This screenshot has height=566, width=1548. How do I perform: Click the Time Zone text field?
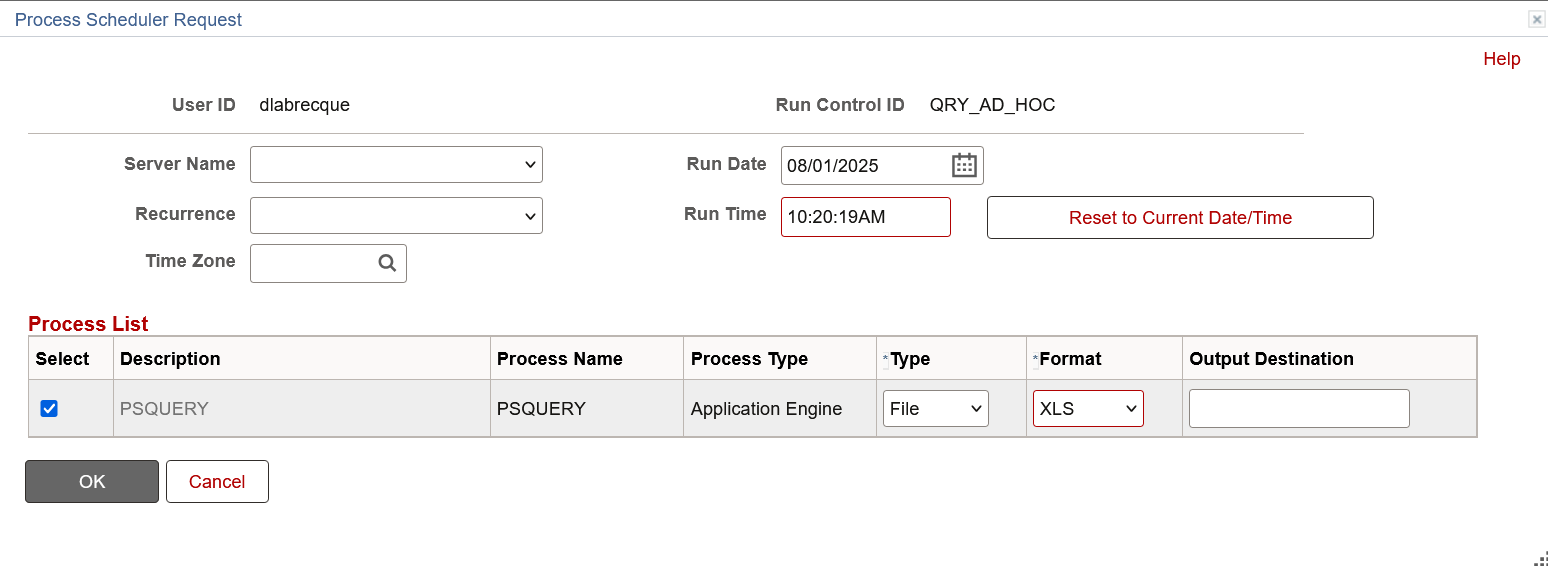[311, 263]
